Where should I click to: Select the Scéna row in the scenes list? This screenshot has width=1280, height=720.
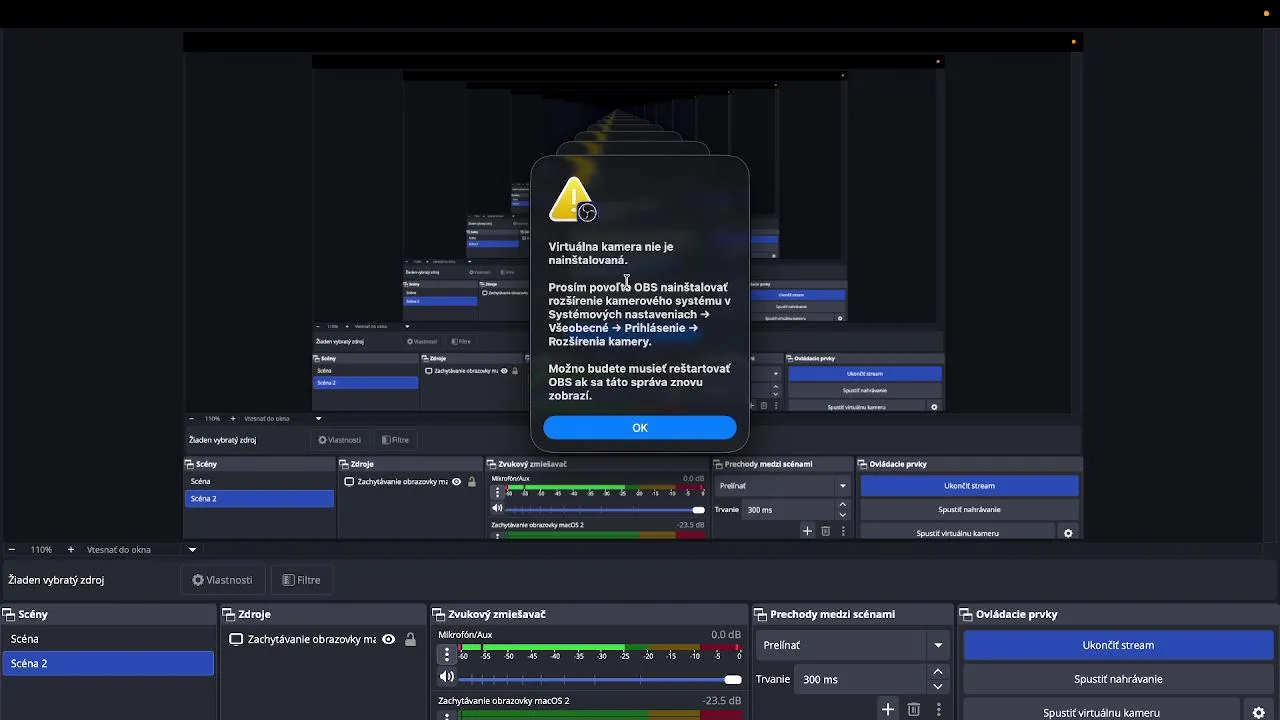(x=108, y=638)
